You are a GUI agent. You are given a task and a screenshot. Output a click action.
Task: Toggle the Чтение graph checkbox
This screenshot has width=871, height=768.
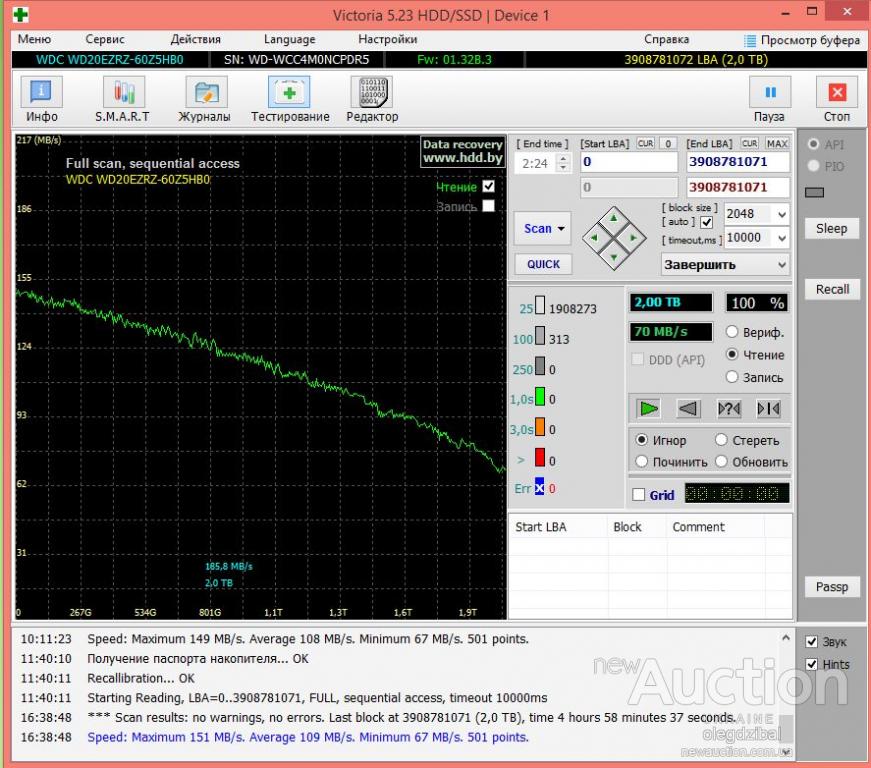(x=488, y=187)
